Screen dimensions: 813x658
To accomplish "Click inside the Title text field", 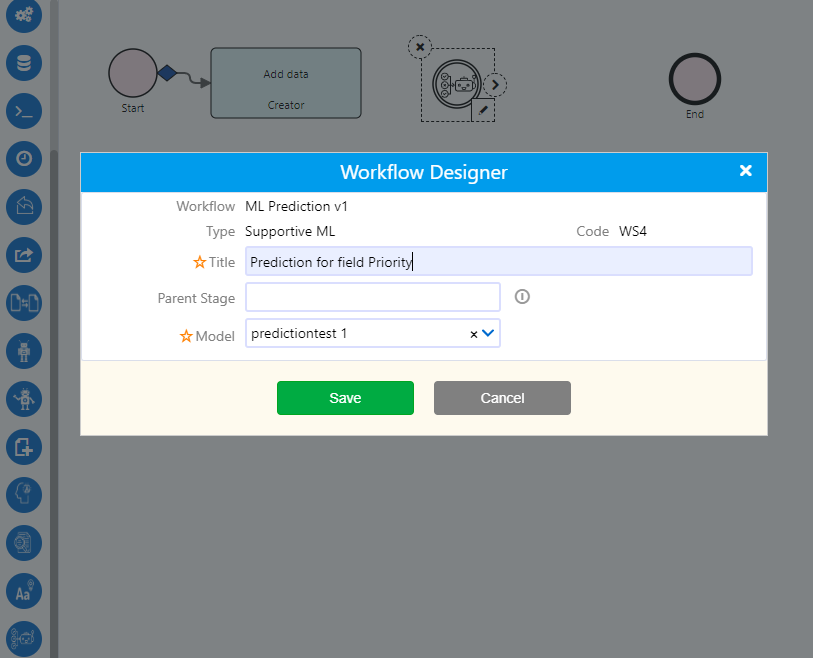I will pyautogui.click(x=499, y=260).
